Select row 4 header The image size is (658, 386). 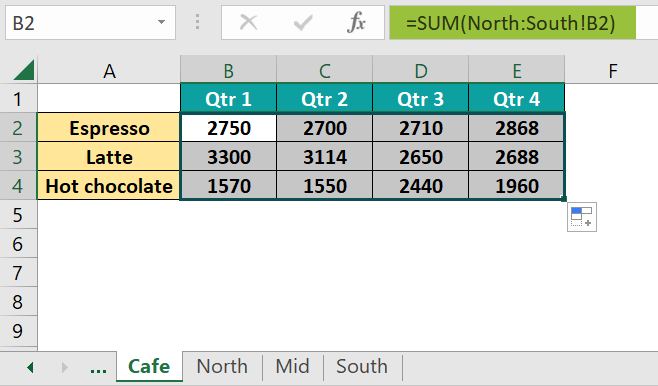(18, 185)
